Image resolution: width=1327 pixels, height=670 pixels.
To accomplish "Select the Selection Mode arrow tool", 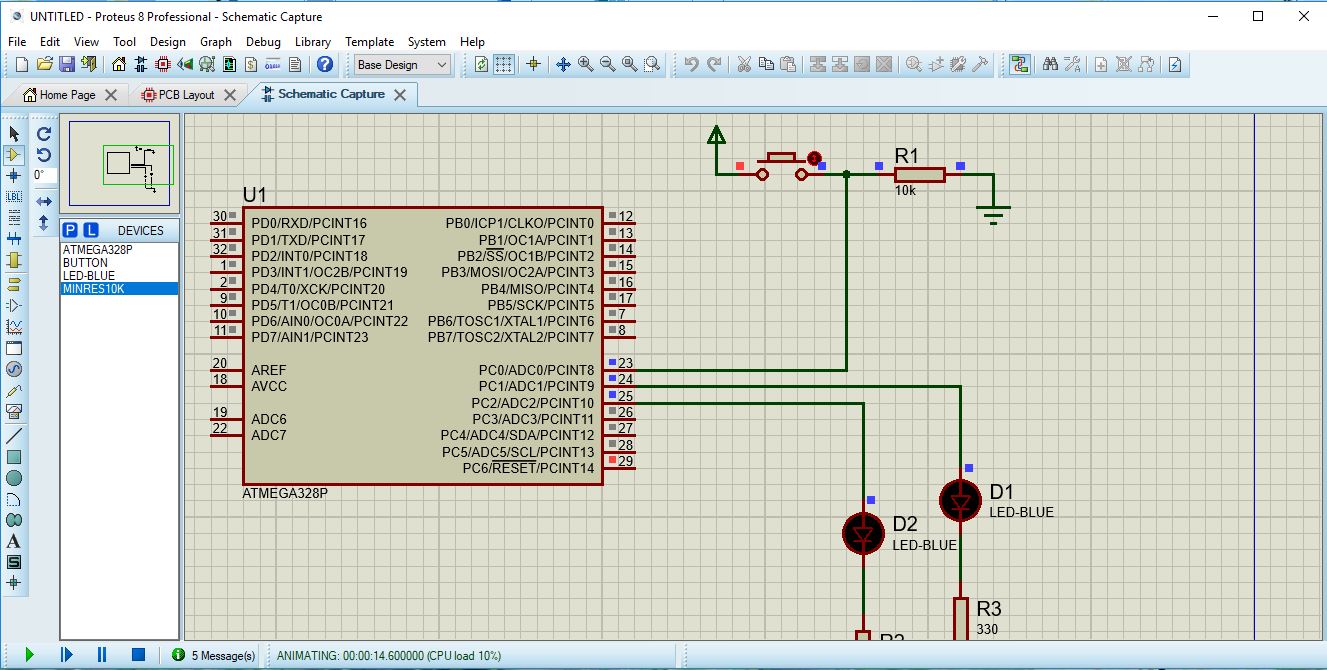I will point(14,133).
